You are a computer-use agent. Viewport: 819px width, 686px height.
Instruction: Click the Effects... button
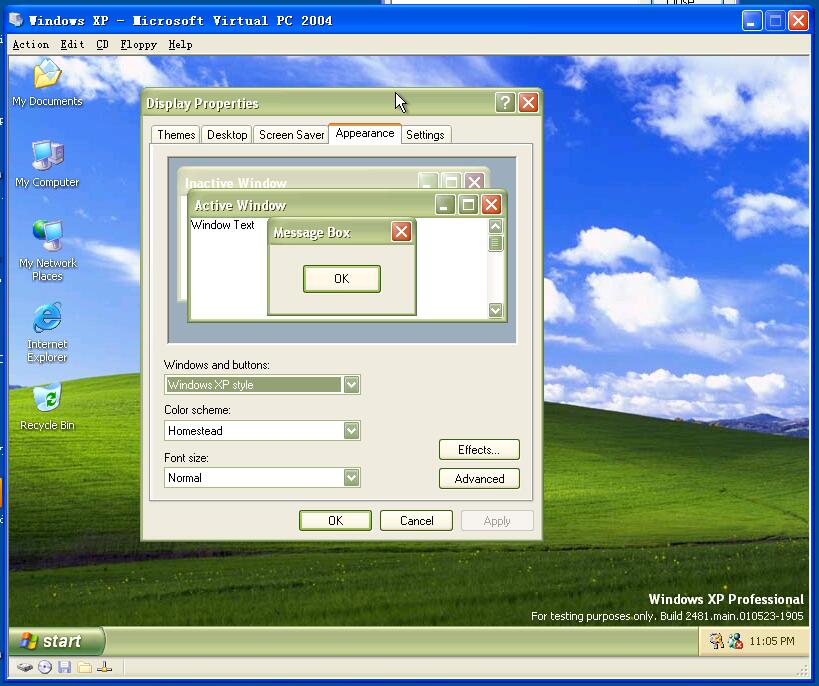tap(479, 449)
